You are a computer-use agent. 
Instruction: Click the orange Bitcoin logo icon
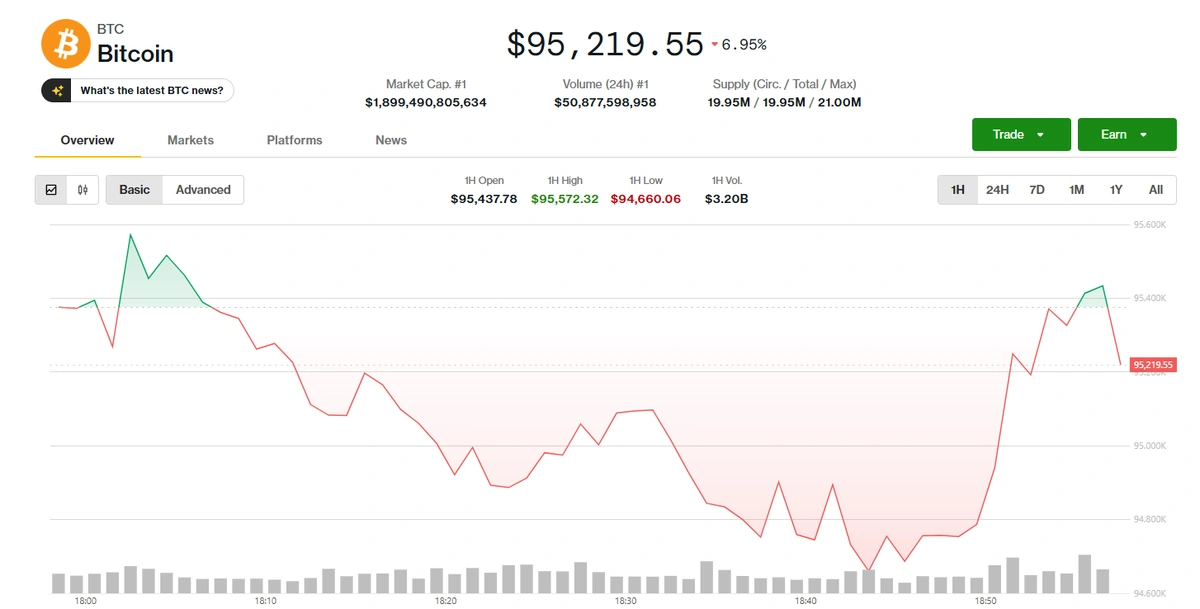point(65,44)
